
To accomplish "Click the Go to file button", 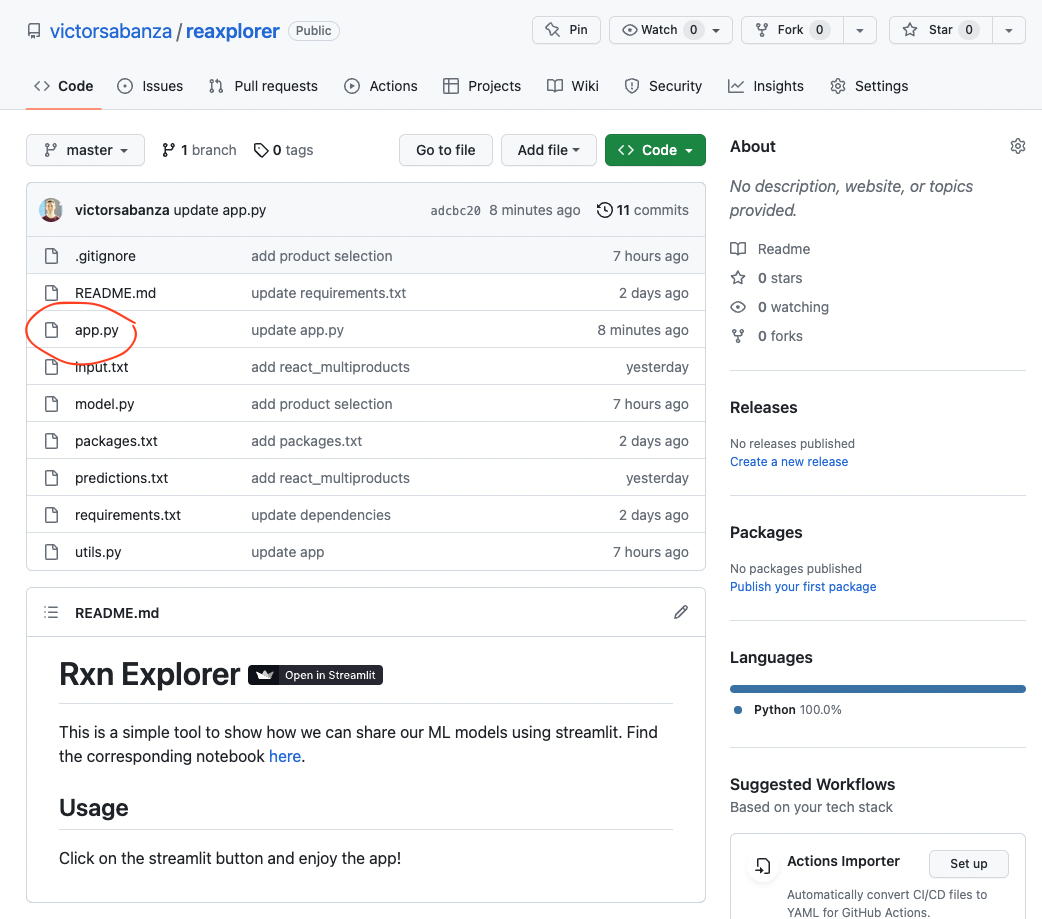I will (x=445, y=150).
